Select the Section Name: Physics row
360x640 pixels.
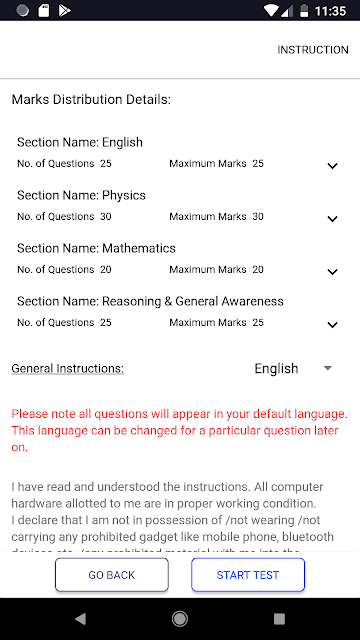point(177,207)
